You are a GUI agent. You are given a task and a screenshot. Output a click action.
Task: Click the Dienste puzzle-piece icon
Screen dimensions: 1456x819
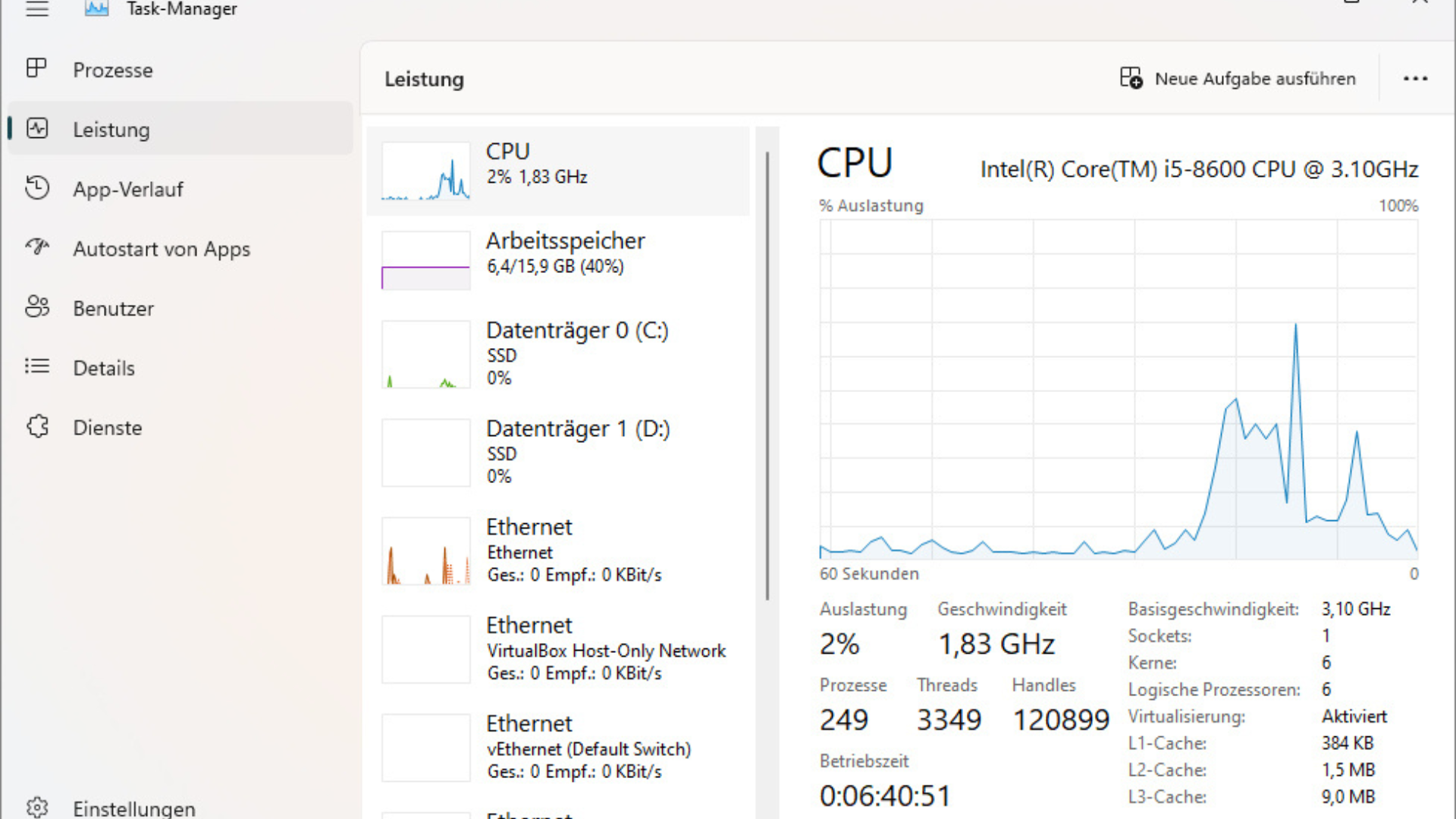[x=36, y=427]
